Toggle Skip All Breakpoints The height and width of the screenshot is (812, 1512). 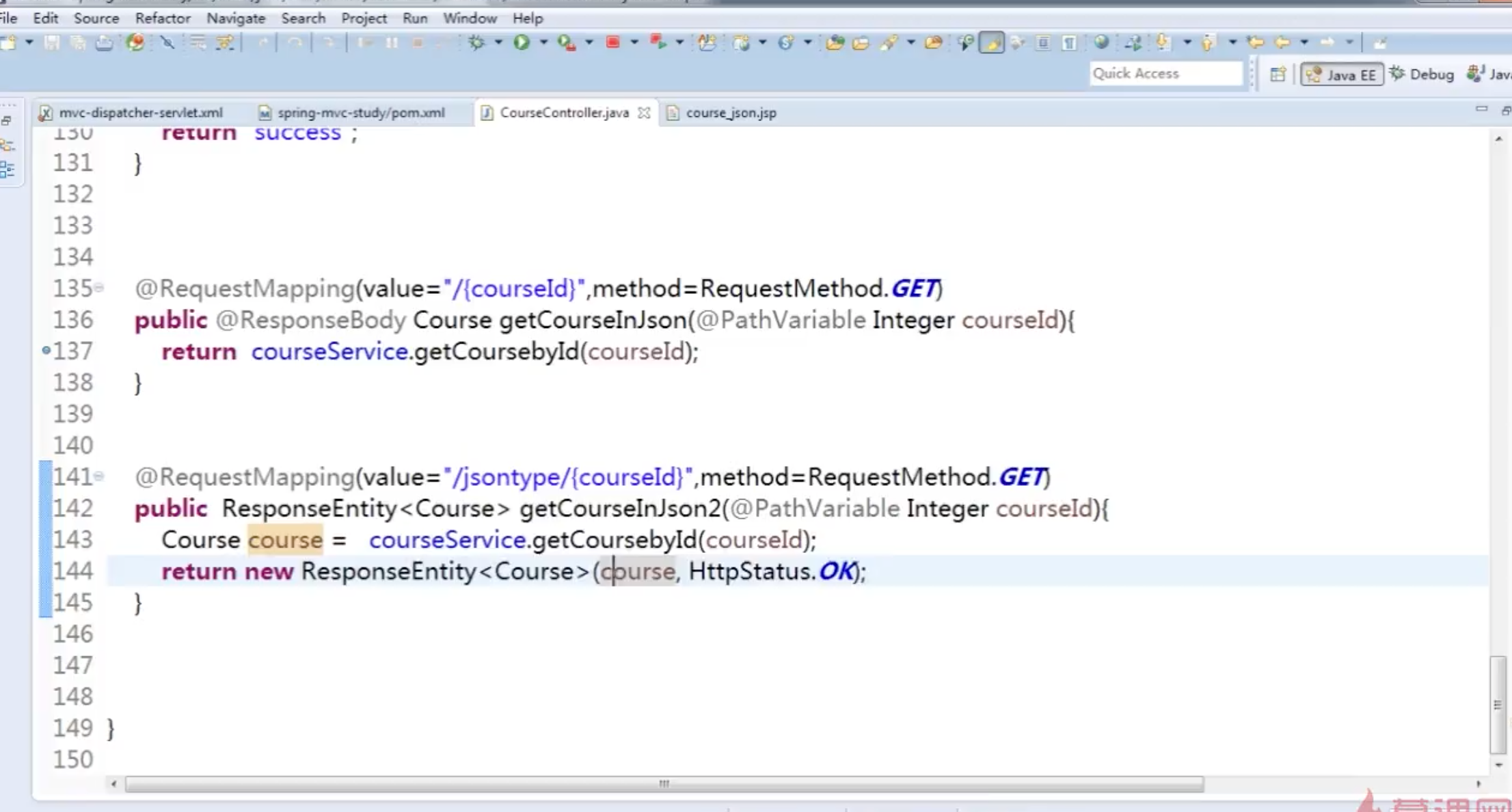tap(167, 43)
